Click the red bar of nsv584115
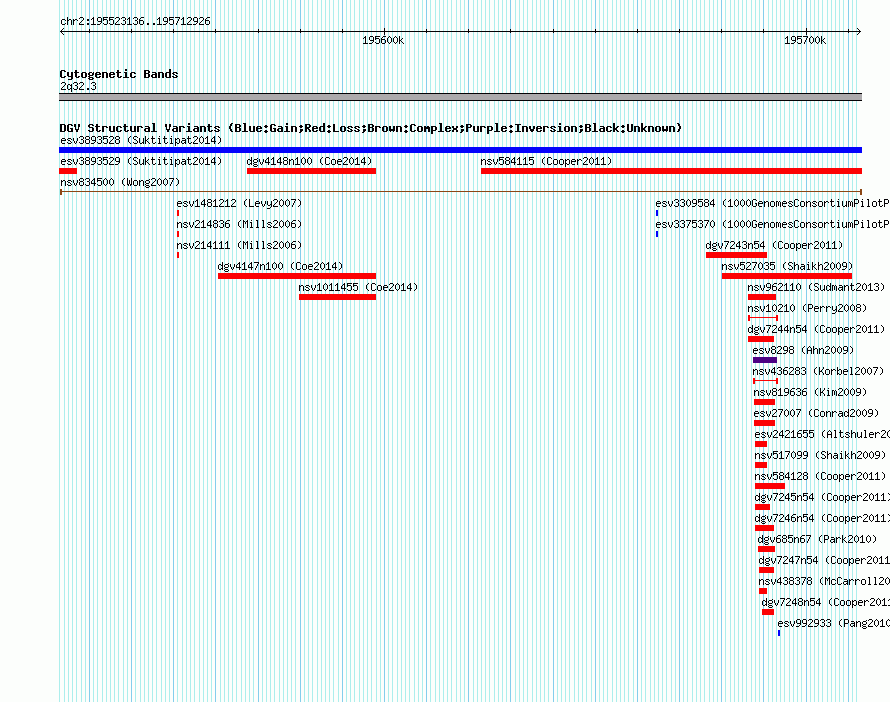Screen dimensions: 890x702 pos(671,171)
